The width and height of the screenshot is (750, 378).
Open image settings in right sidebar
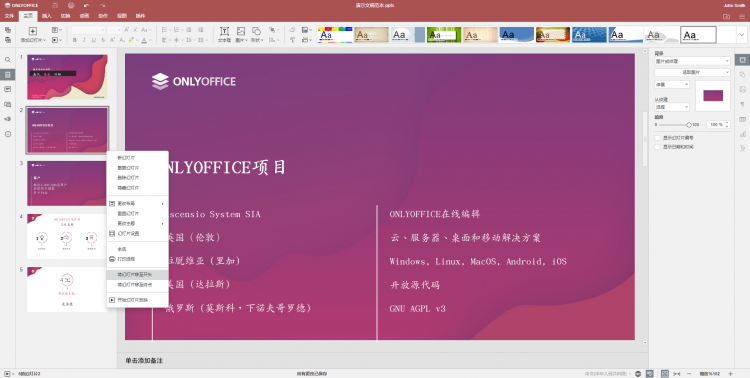[x=742, y=89]
